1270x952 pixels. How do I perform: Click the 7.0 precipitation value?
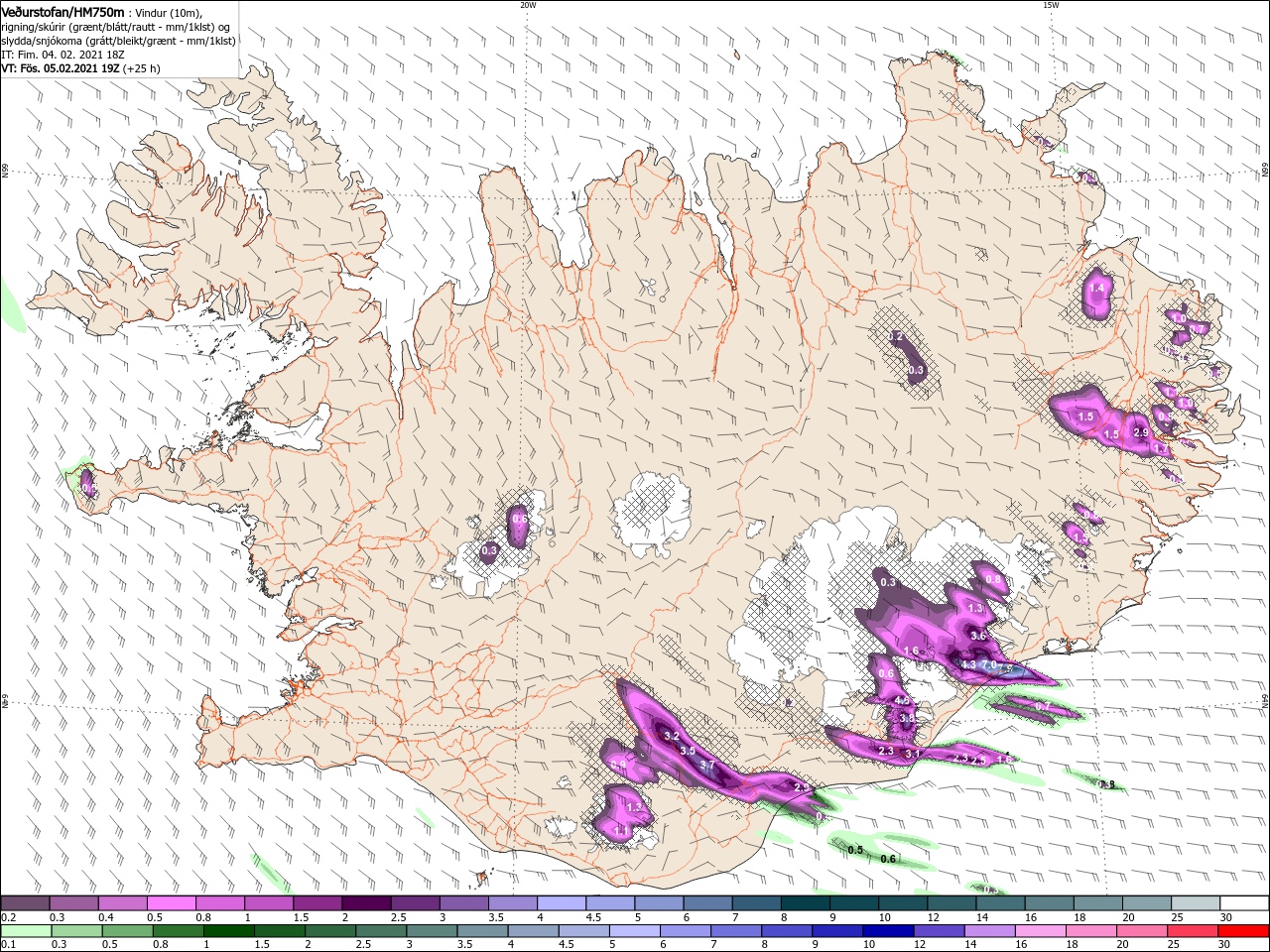[988, 664]
